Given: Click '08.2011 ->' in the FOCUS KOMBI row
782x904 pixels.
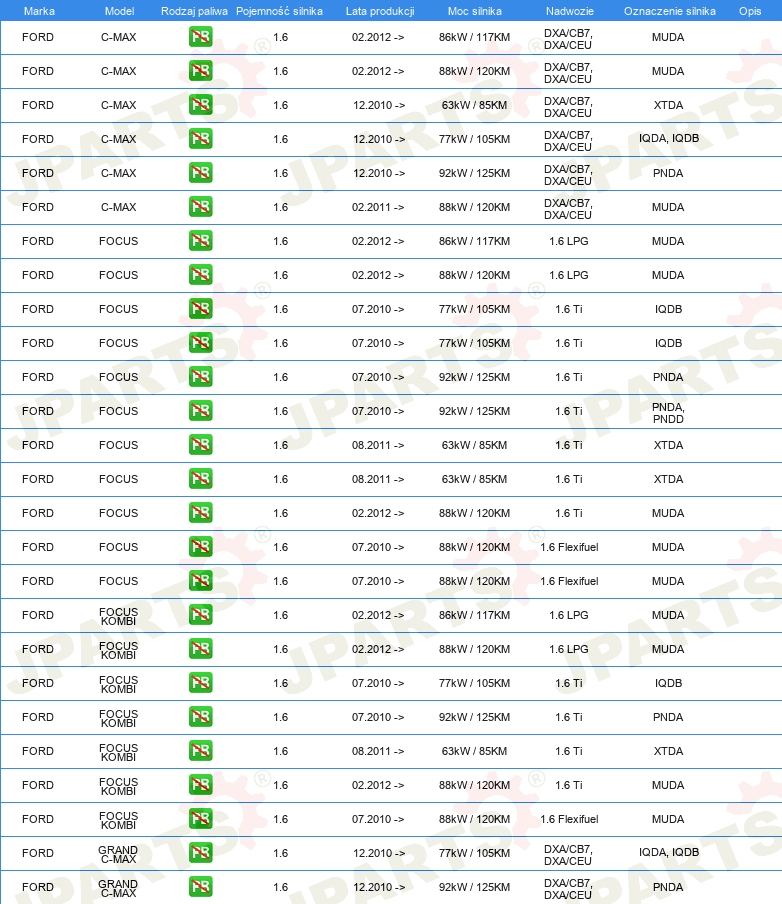Looking at the screenshot, I should pyautogui.click(x=378, y=751).
